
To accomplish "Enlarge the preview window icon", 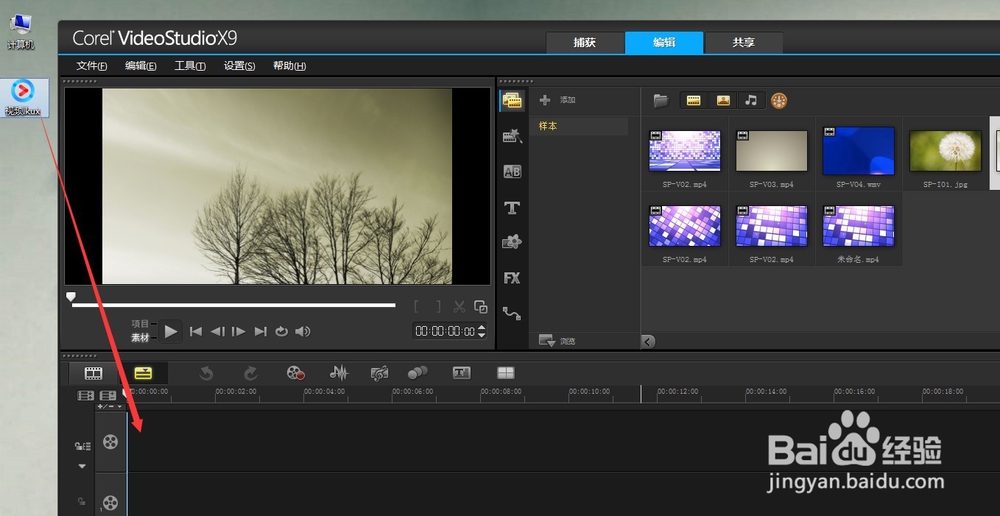I will click(x=481, y=306).
